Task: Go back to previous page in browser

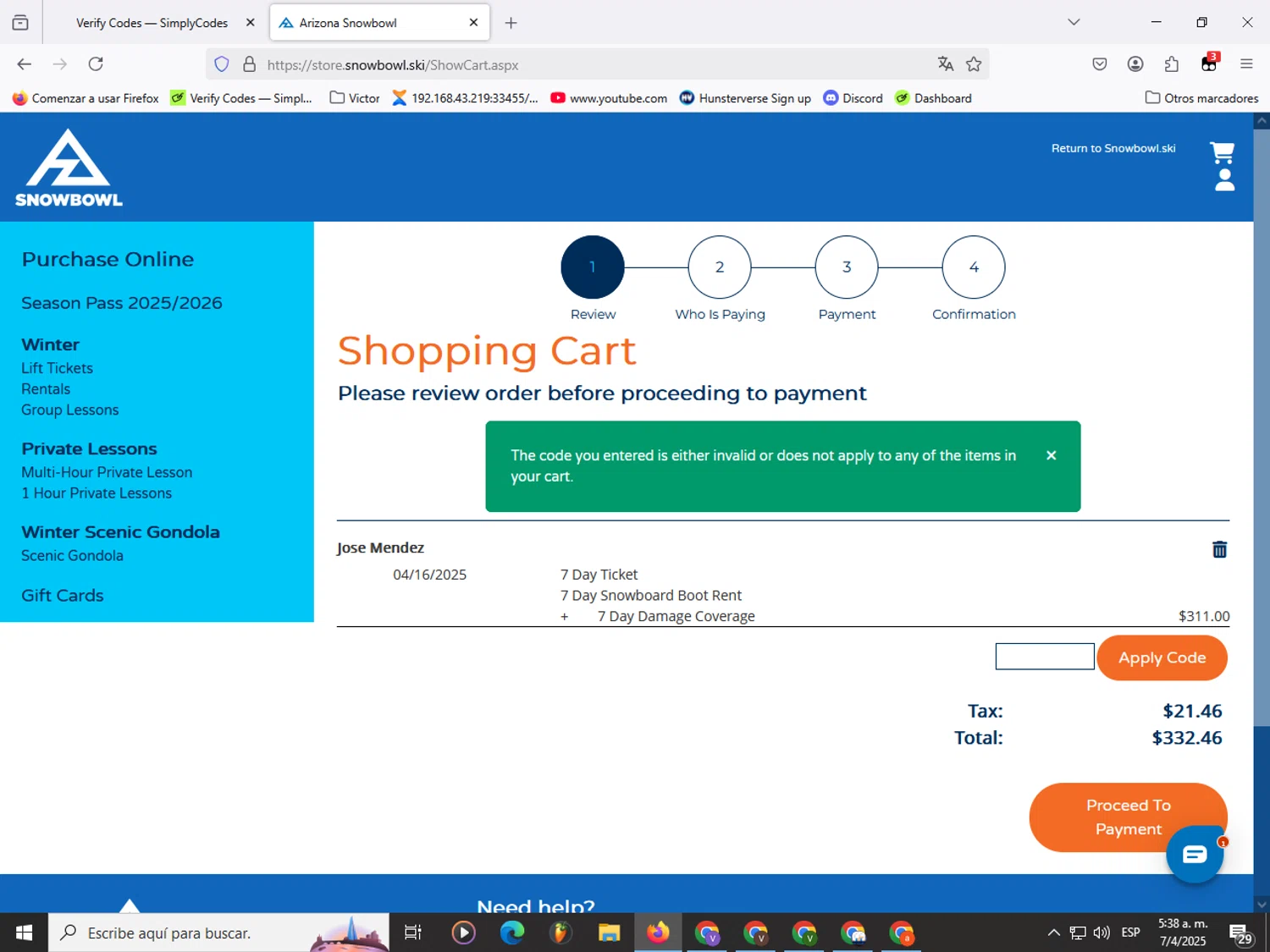Action: (24, 64)
